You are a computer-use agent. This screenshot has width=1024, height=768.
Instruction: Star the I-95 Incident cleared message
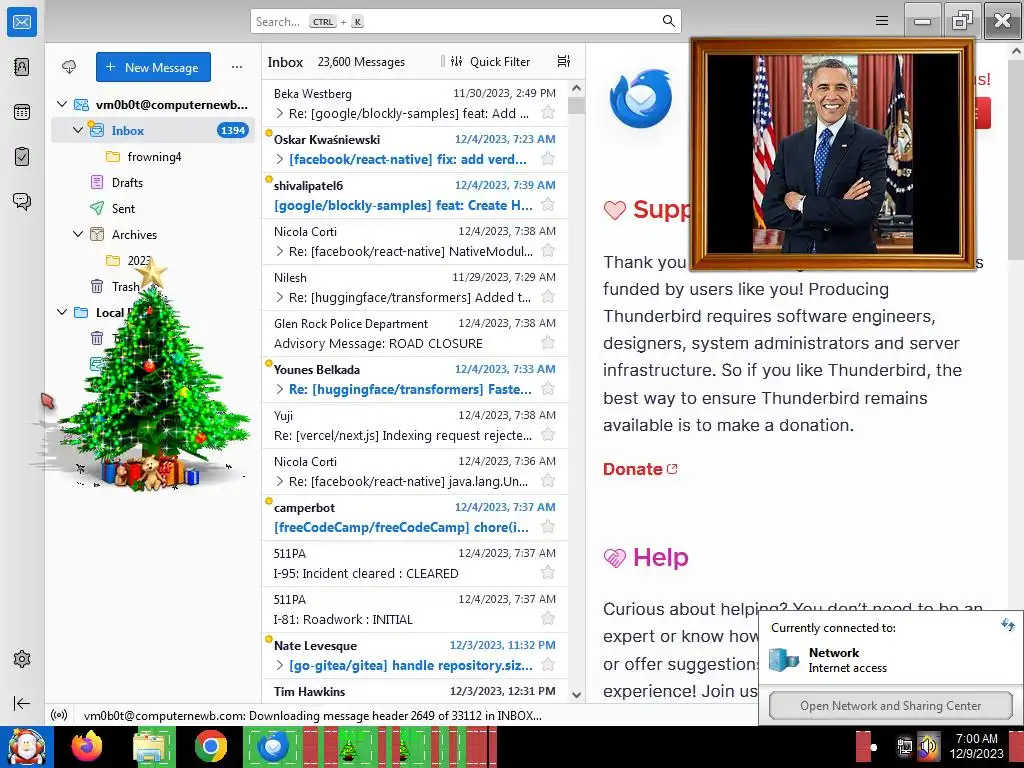coord(548,573)
